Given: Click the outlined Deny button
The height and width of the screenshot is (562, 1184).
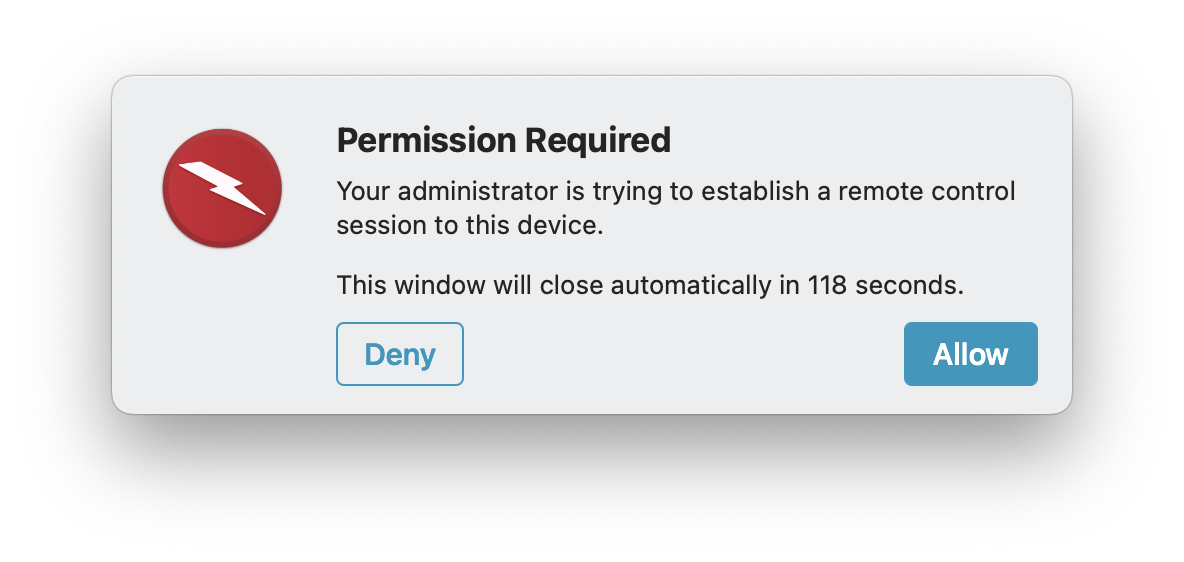Looking at the screenshot, I should coord(399,354).
